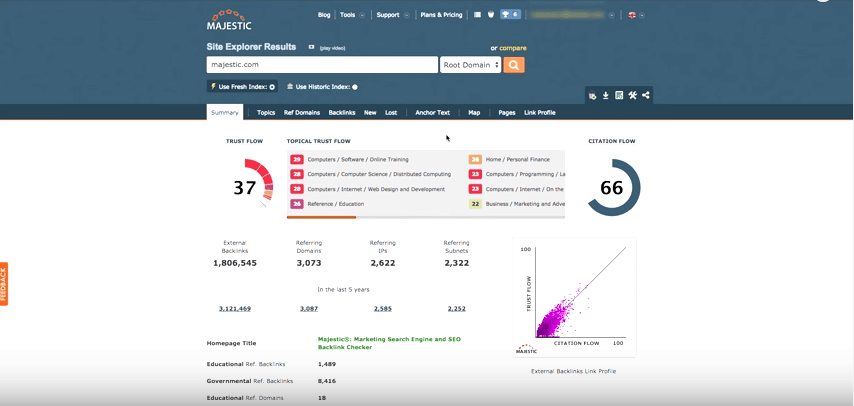Open the Blog menu item
Screen dimensions: 854x406
[x=324, y=15]
